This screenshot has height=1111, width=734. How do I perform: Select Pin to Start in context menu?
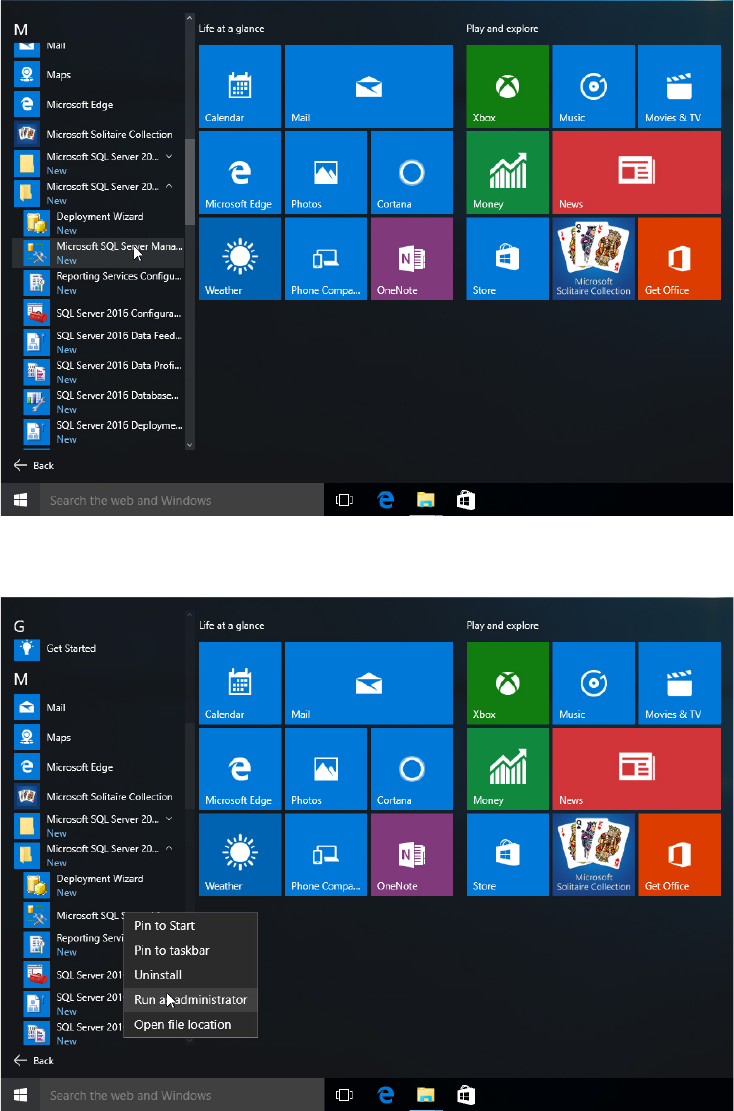190,925
